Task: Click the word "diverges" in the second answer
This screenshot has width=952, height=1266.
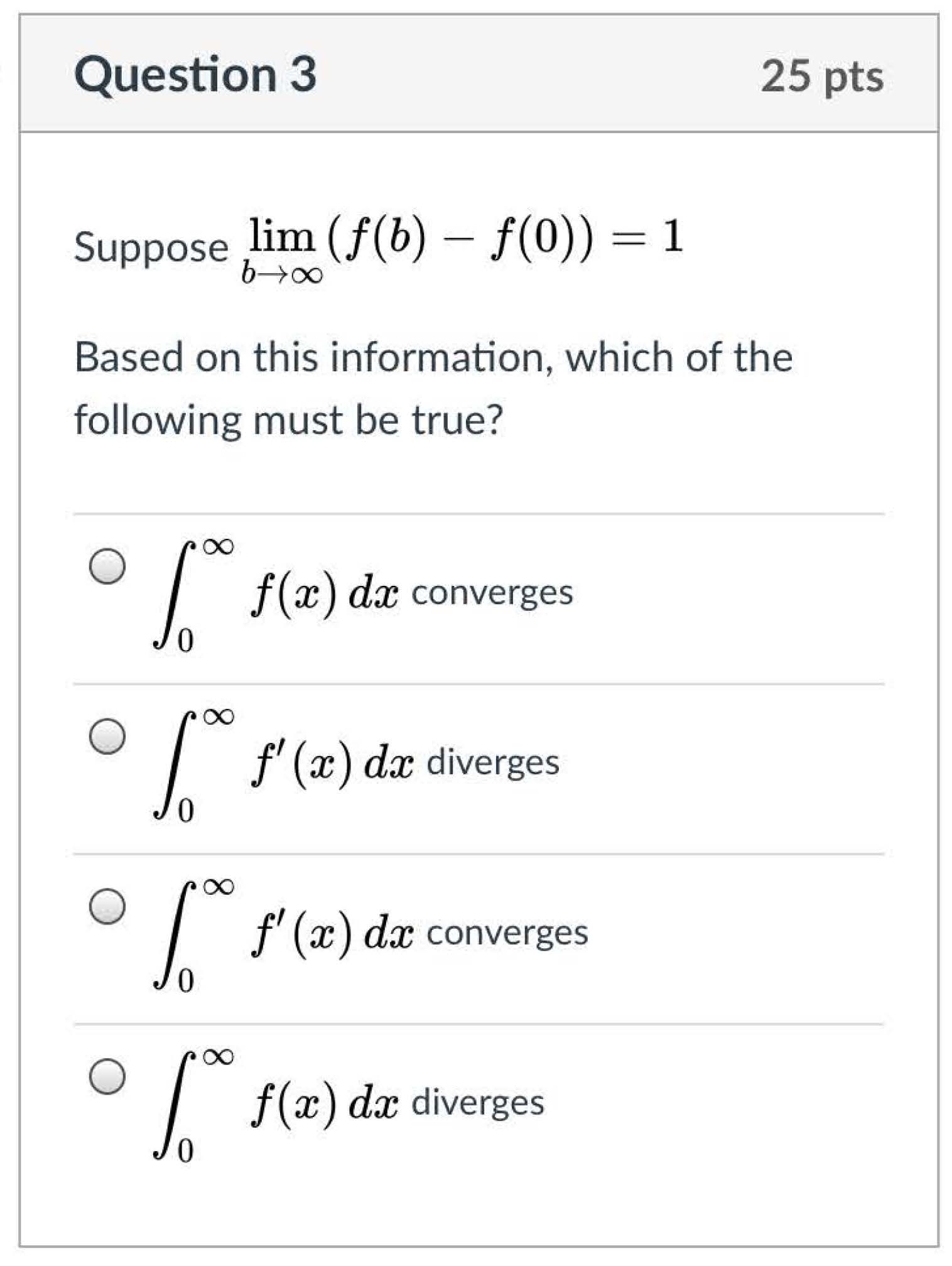Action: pos(493,763)
